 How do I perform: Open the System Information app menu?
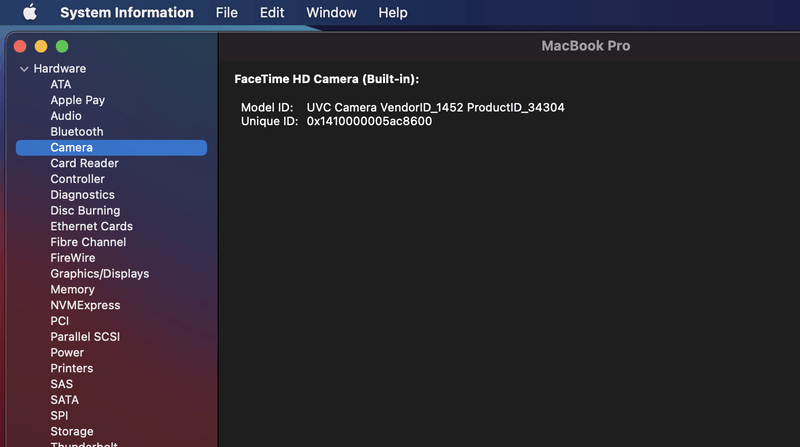click(127, 12)
